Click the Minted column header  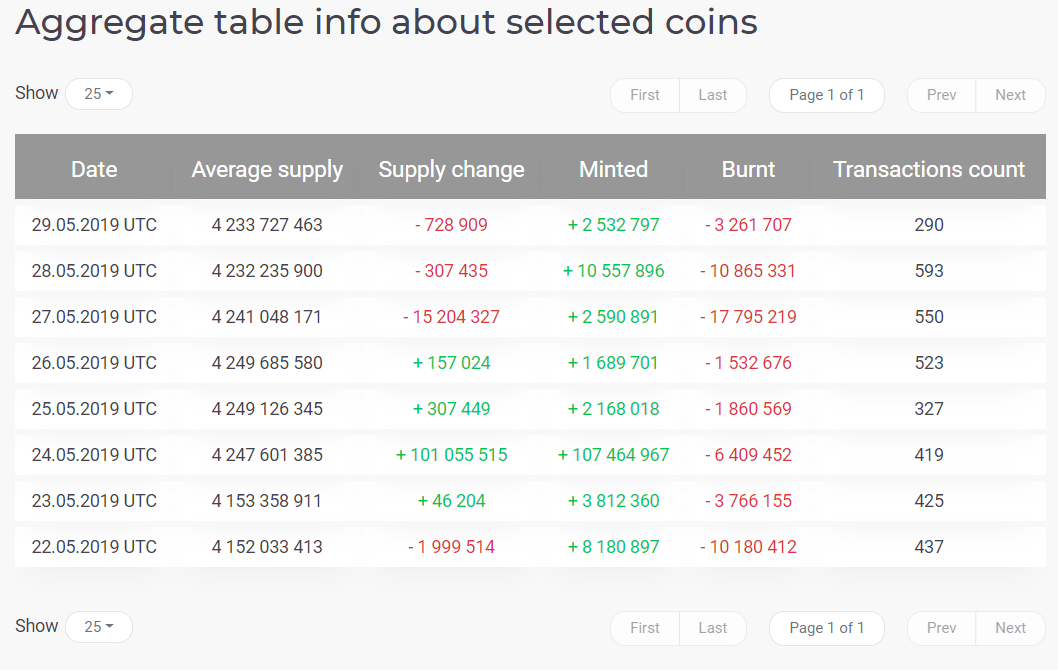(613, 170)
